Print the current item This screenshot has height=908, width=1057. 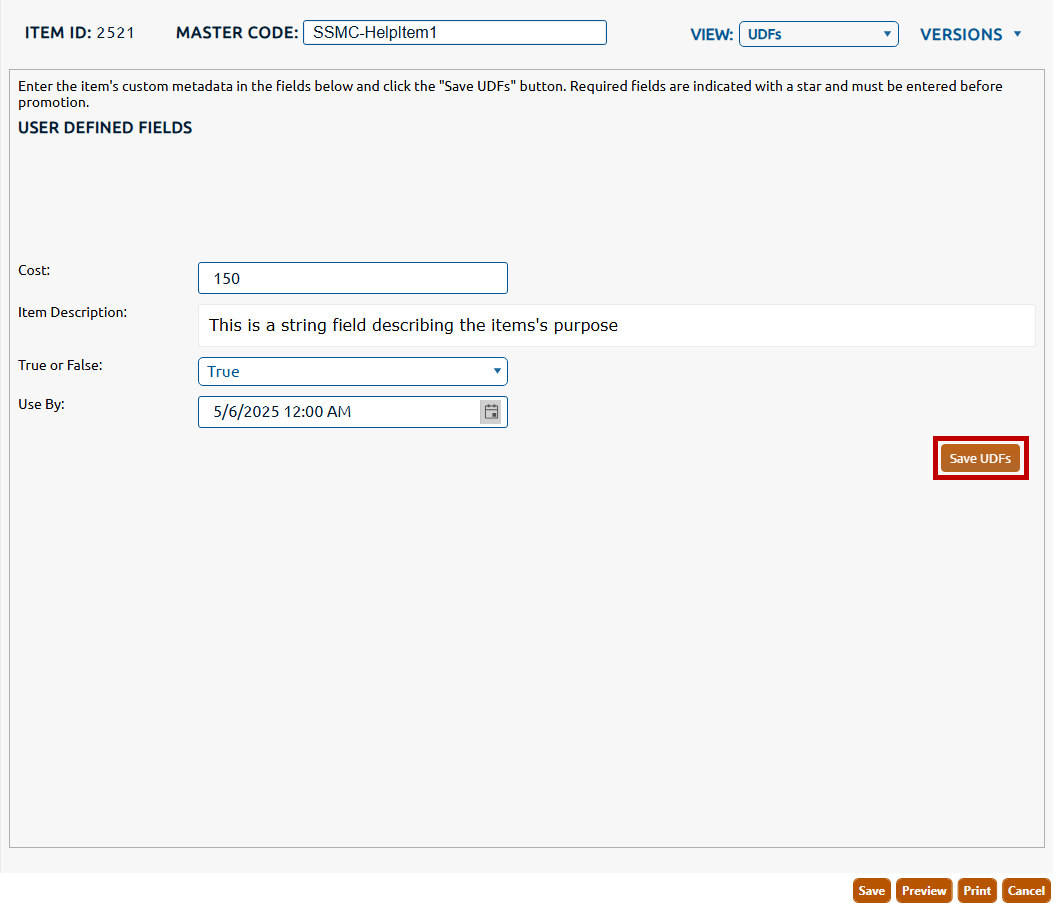point(977,891)
